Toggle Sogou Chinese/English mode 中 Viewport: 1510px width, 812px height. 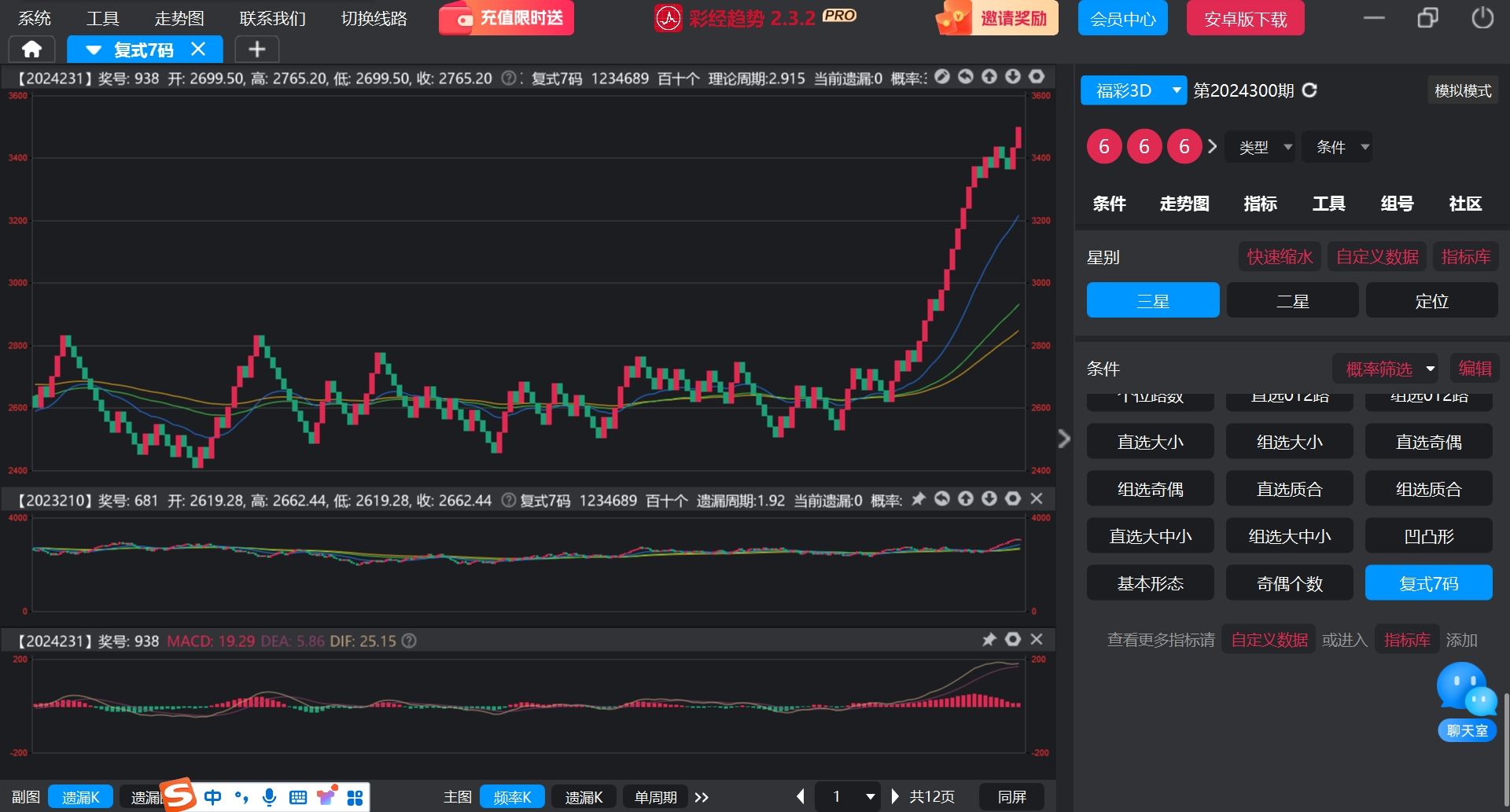tap(213, 797)
